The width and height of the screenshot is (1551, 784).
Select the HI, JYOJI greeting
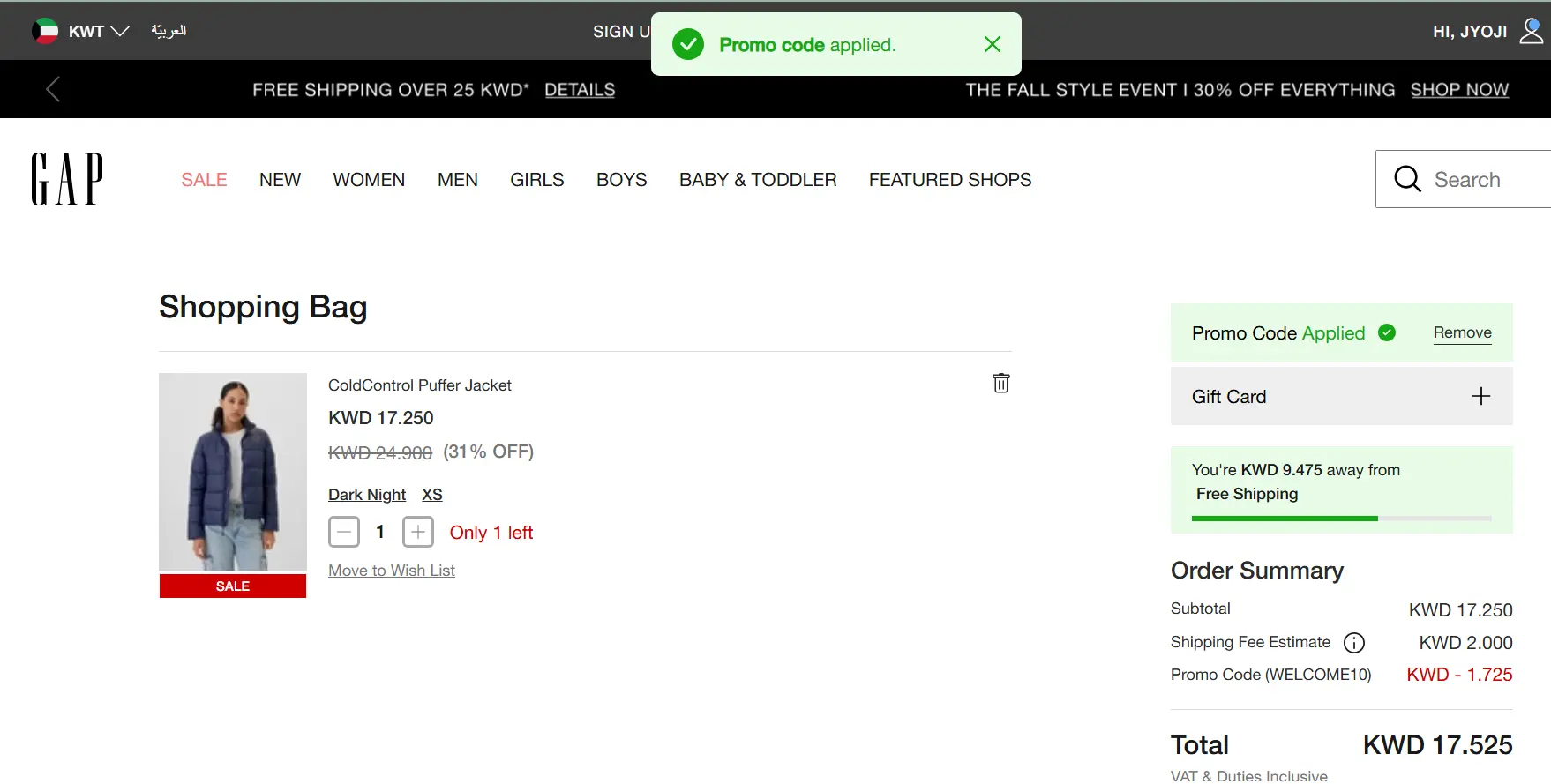coord(1470,32)
